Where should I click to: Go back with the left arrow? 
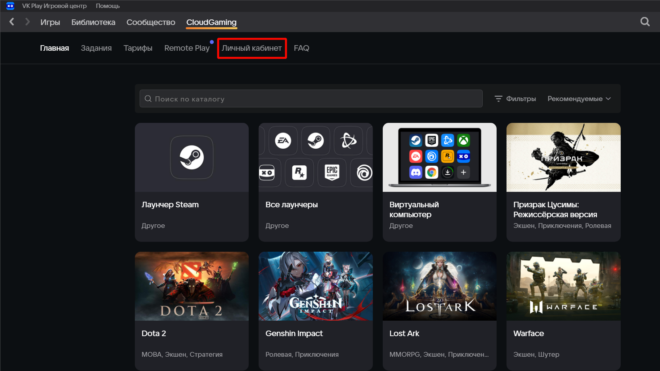click(x=12, y=22)
